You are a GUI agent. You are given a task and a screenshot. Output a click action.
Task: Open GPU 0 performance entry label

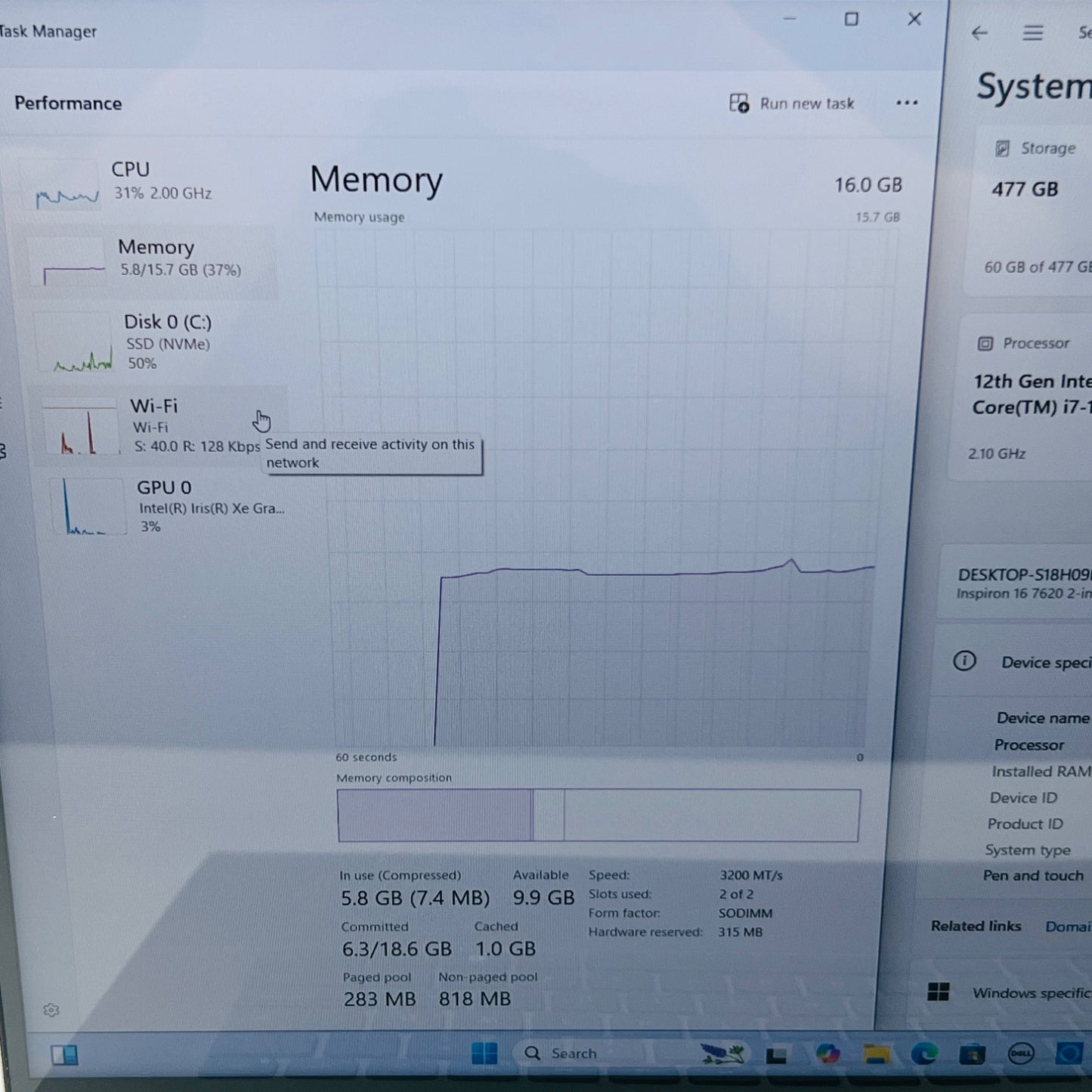click(x=164, y=487)
